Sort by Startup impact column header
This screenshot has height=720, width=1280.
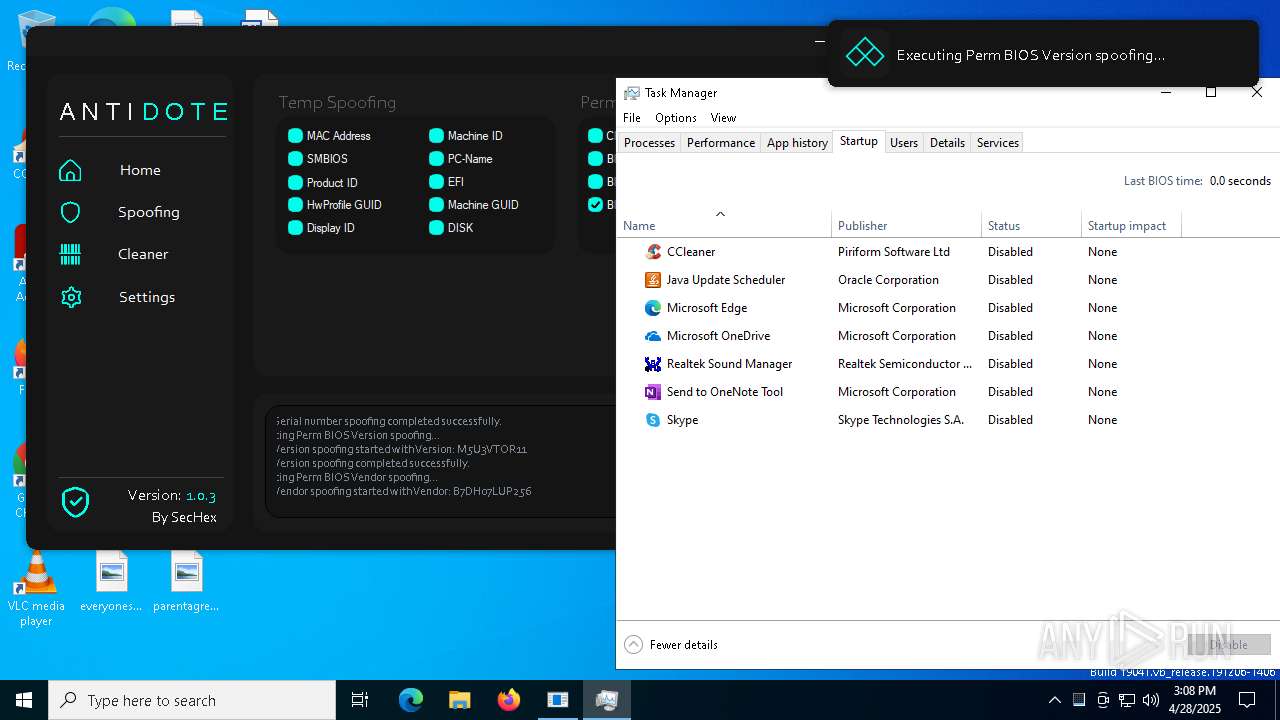[x=1131, y=226]
